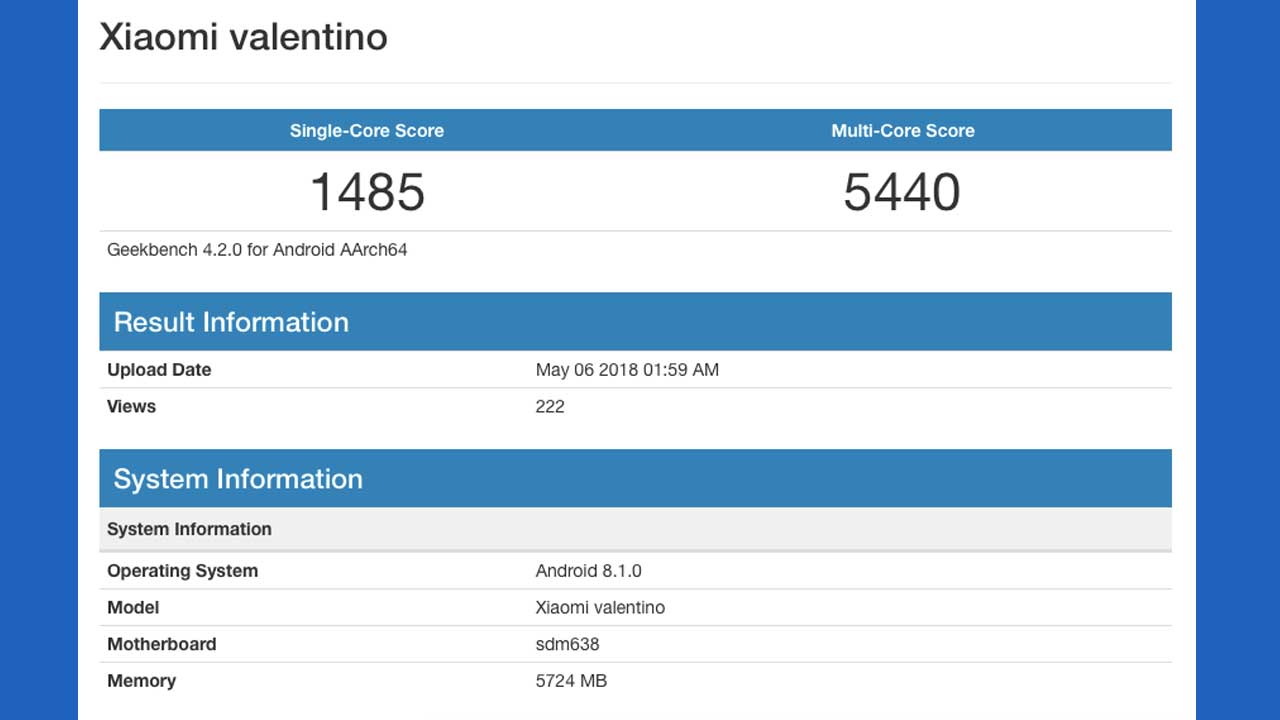
Task: Select the Upload Date label
Action: (159, 370)
